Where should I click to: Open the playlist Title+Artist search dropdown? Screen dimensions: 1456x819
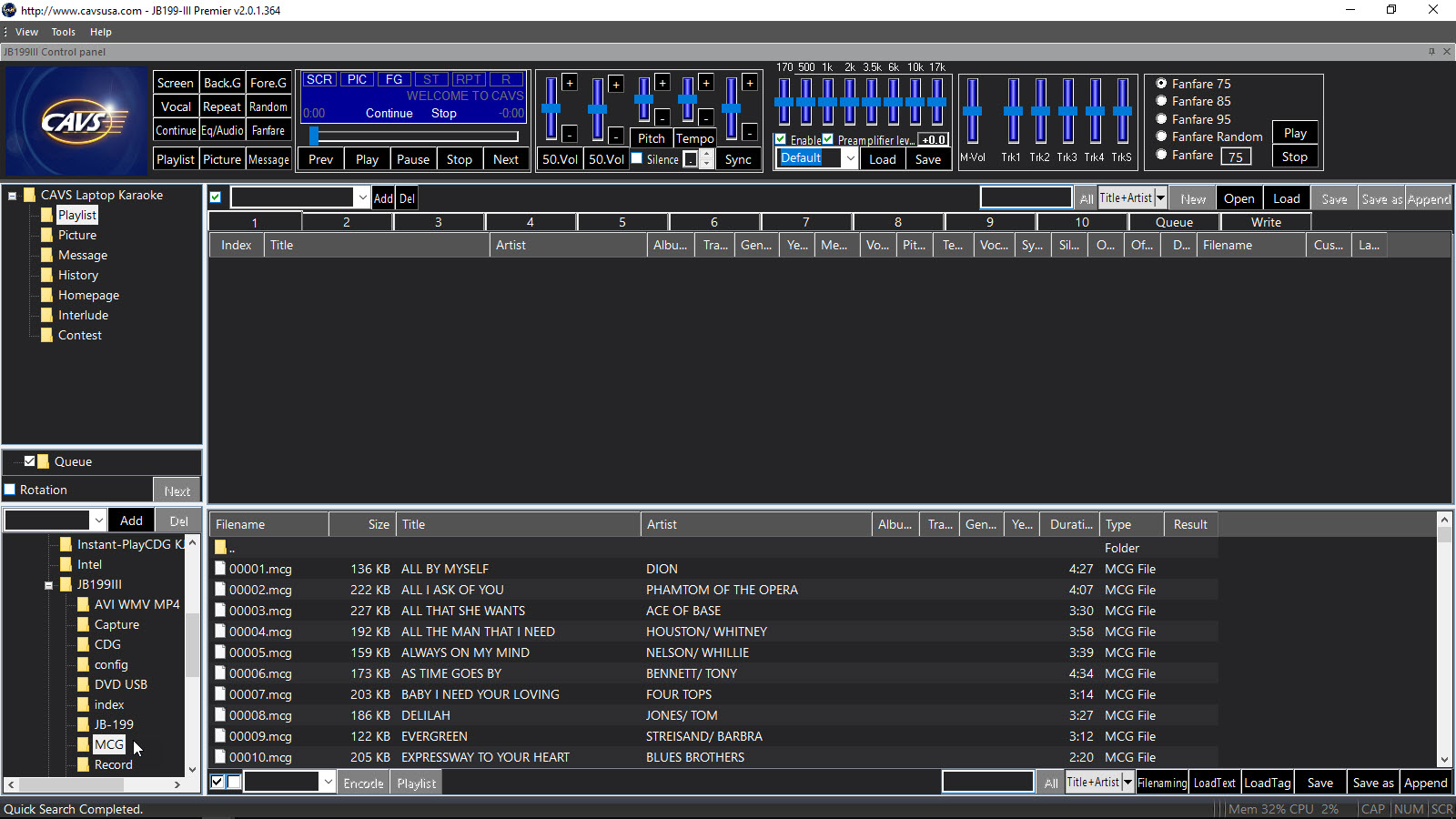[x=1160, y=197]
